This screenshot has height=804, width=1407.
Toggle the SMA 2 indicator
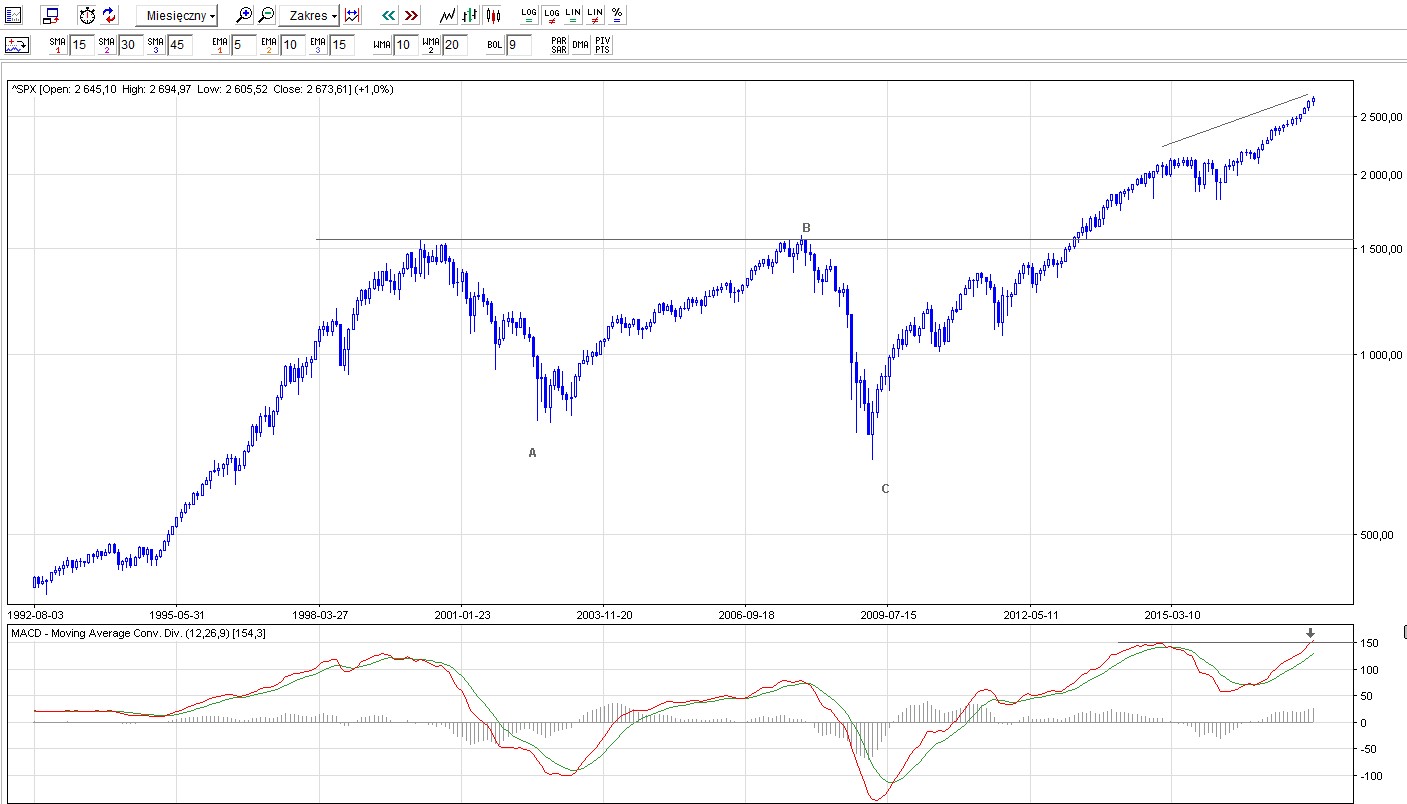107,45
